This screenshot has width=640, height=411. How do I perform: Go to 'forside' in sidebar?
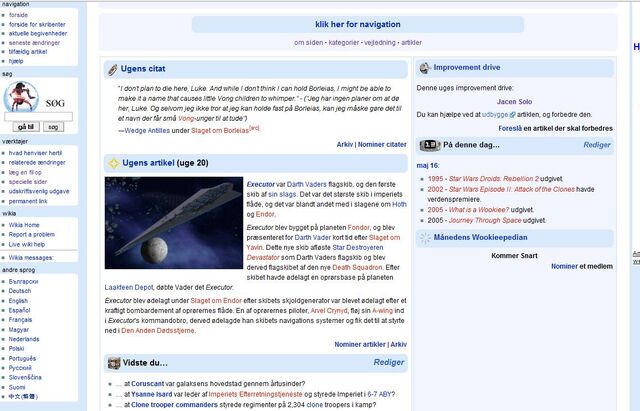pos(18,15)
